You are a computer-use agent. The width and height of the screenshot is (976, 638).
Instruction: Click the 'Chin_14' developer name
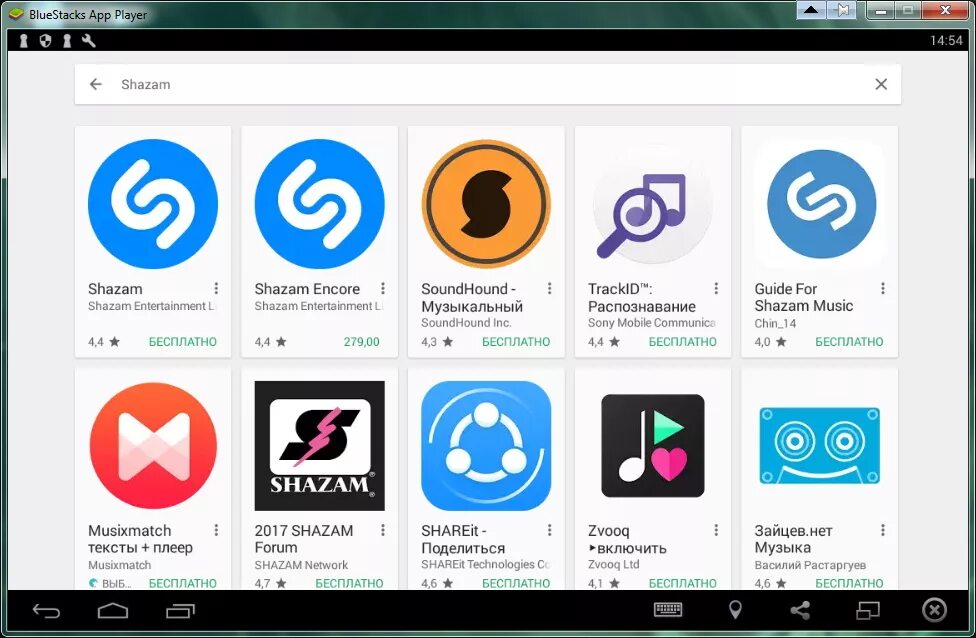click(x=775, y=323)
